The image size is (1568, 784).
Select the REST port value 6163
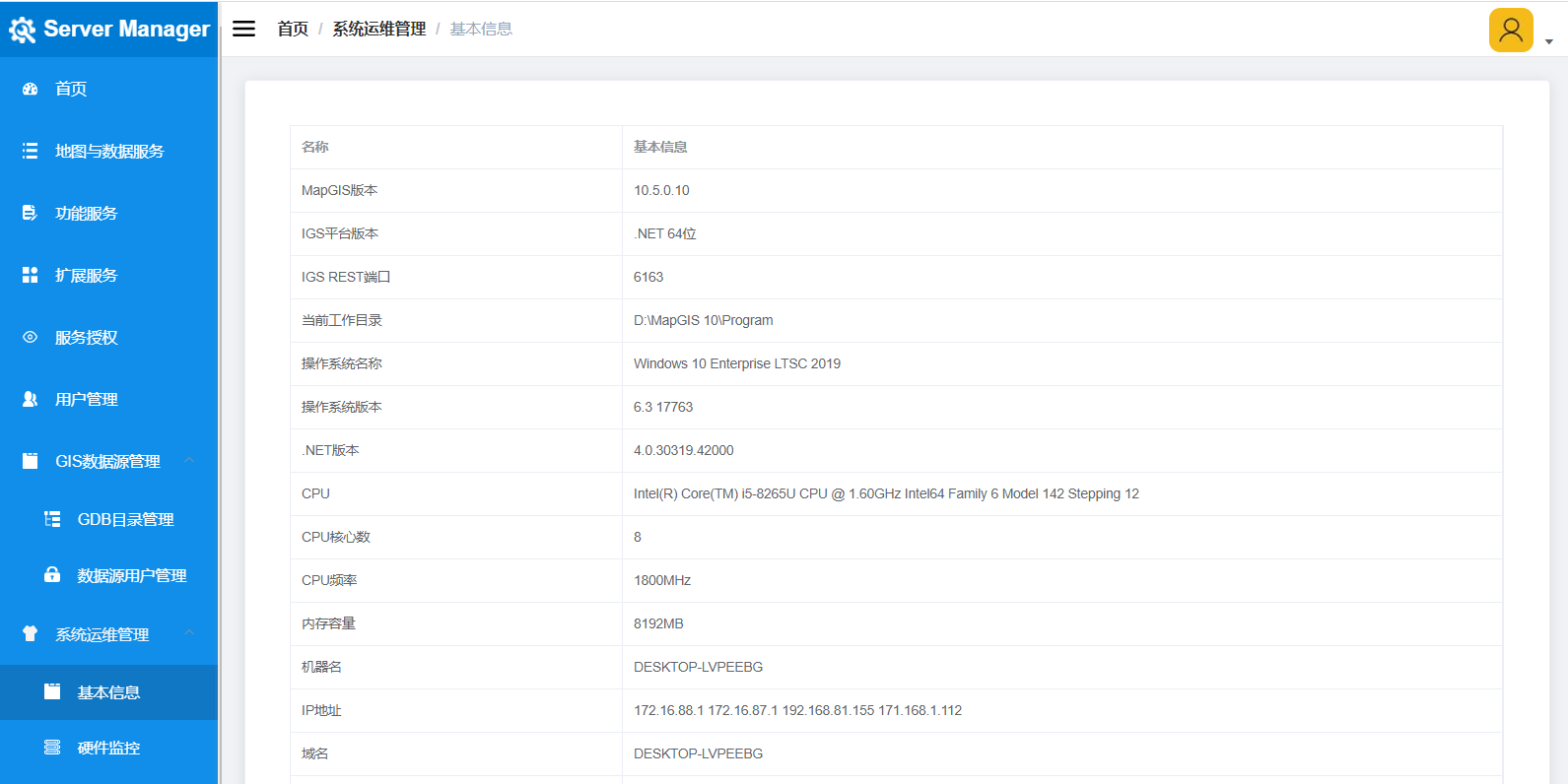click(x=648, y=277)
